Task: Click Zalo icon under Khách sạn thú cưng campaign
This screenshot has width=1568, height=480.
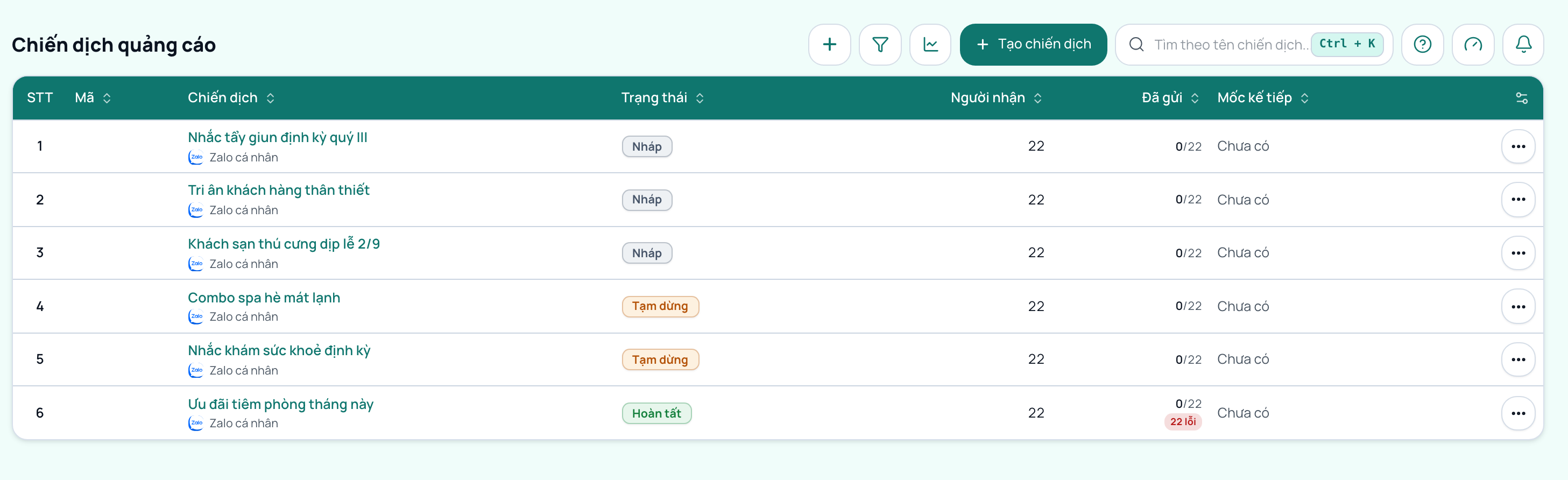Action: (x=195, y=264)
